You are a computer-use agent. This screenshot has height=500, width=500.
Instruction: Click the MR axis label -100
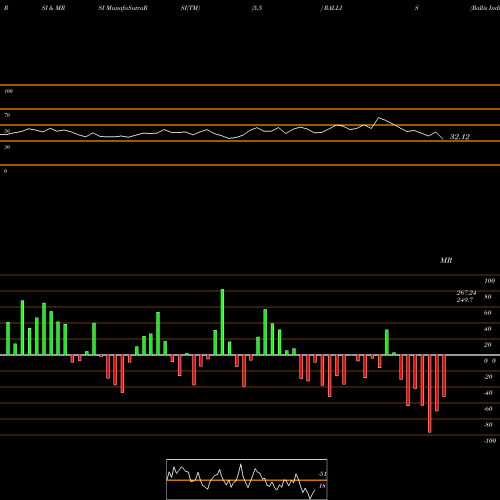click(490, 441)
